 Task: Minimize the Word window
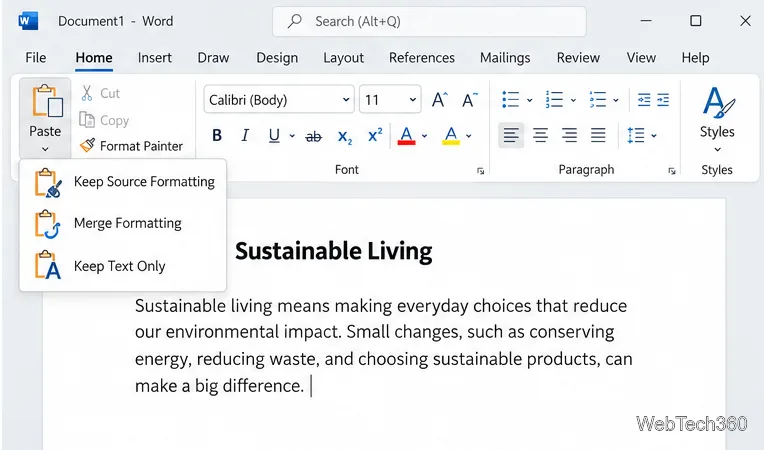tap(646, 21)
